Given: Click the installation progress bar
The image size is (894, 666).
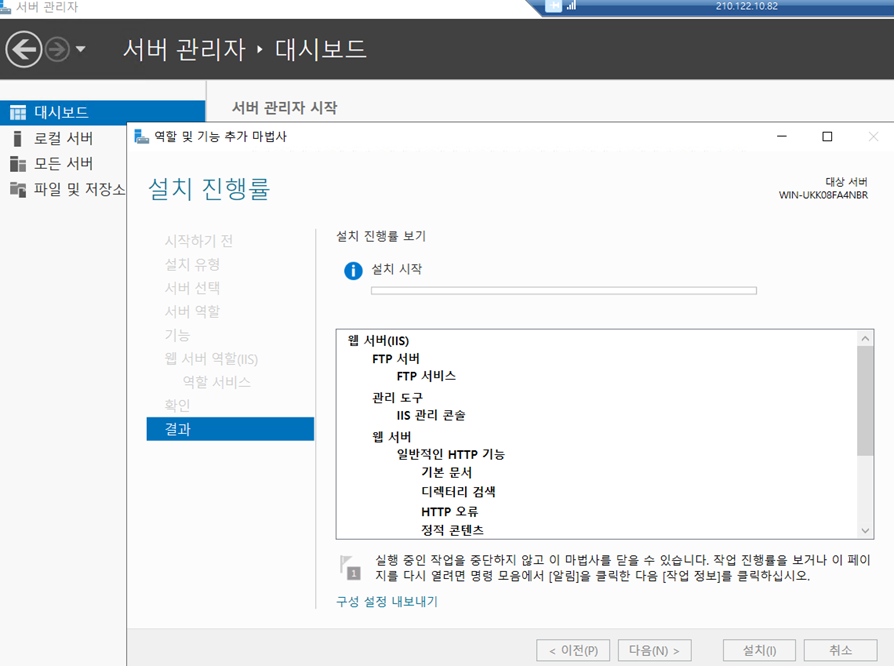Looking at the screenshot, I should 563,291.
